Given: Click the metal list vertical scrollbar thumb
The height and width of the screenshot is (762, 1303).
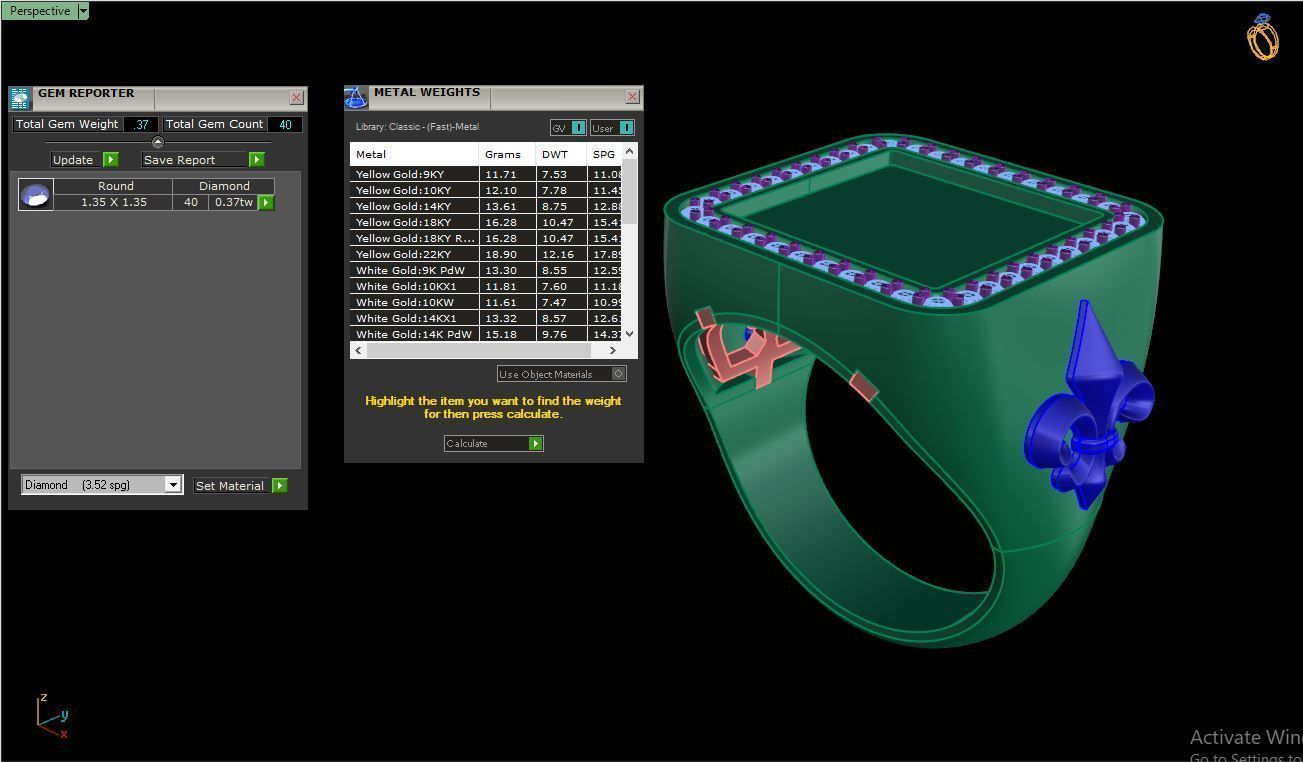Looking at the screenshot, I should pos(629,191).
